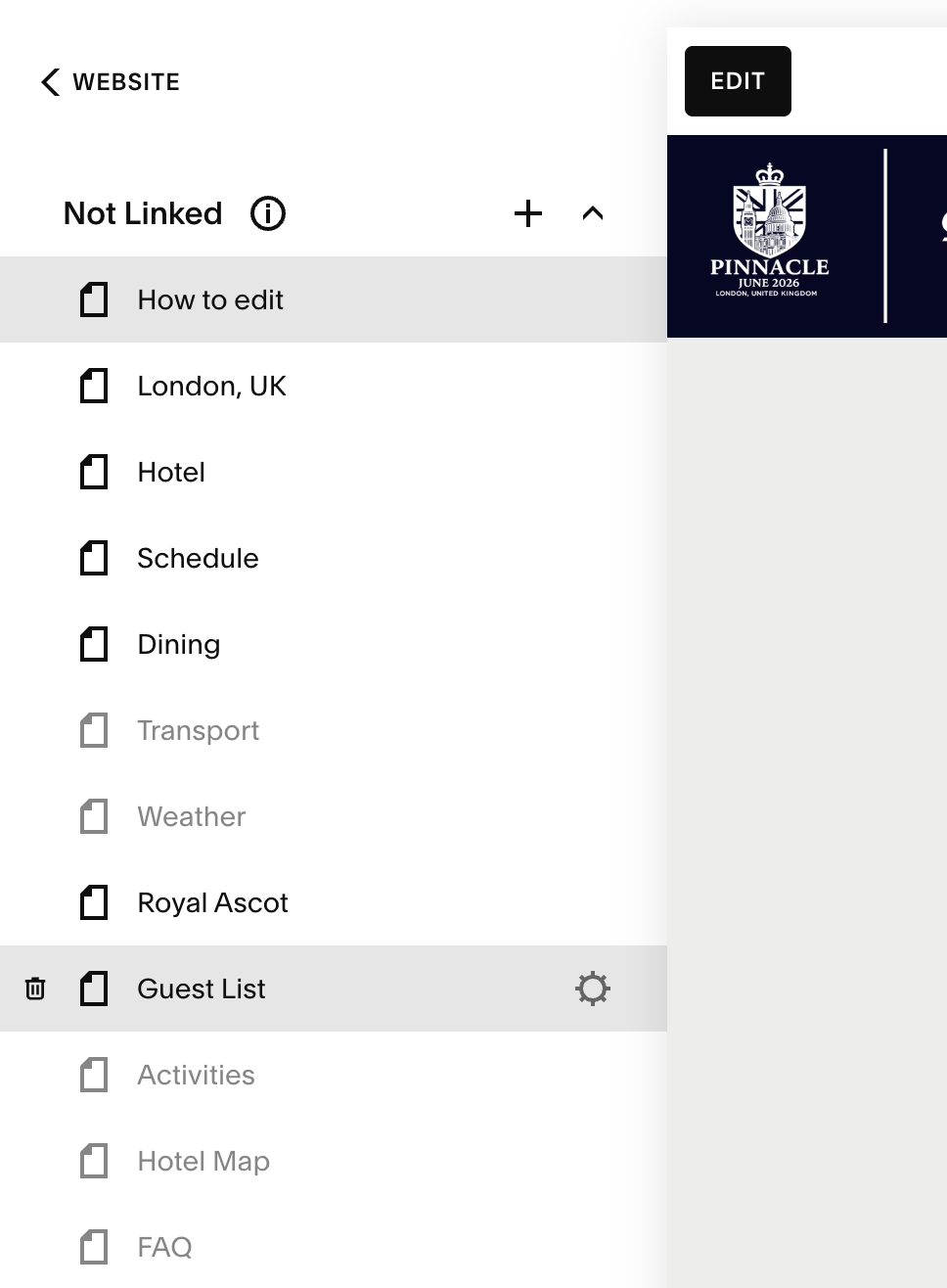This screenshot has height=1288, width=947.
Task: Select the Schedule page
Action: (x=198, y=558)
